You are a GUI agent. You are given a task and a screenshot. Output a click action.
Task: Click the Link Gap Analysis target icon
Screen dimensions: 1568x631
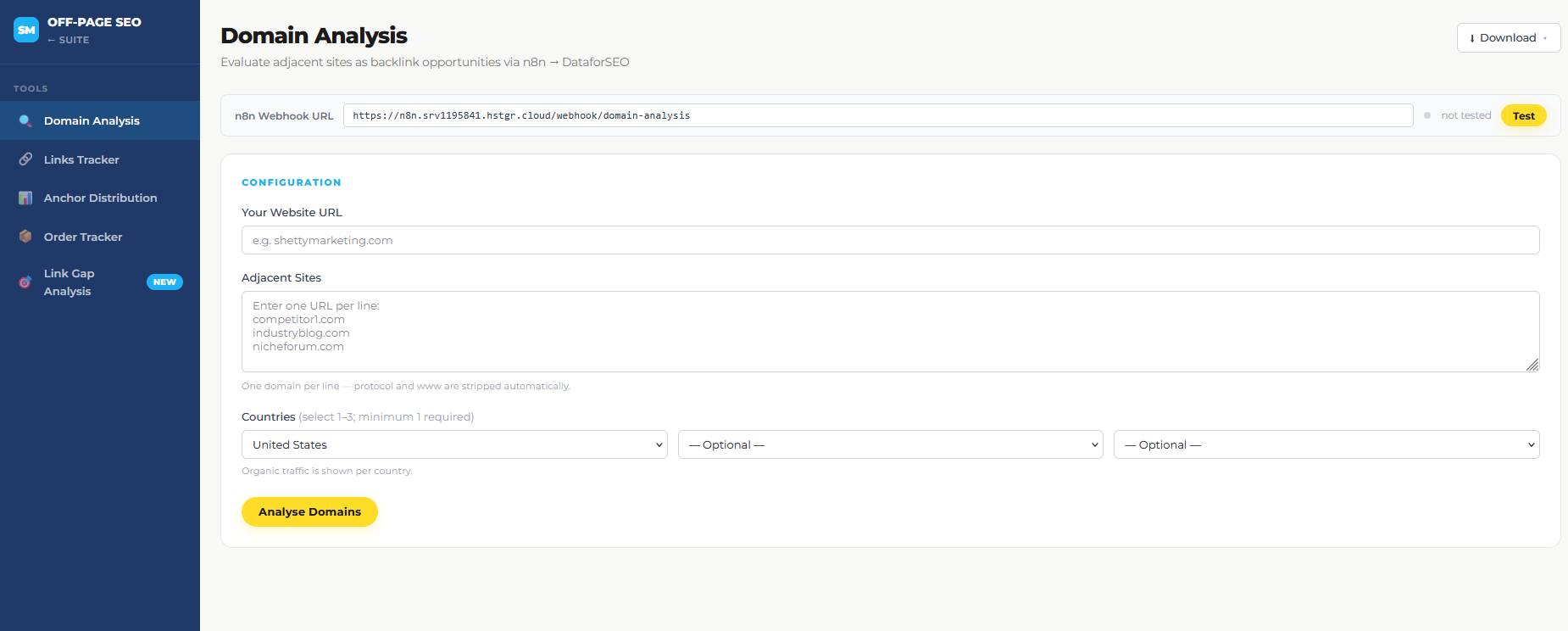pos(25,282)
